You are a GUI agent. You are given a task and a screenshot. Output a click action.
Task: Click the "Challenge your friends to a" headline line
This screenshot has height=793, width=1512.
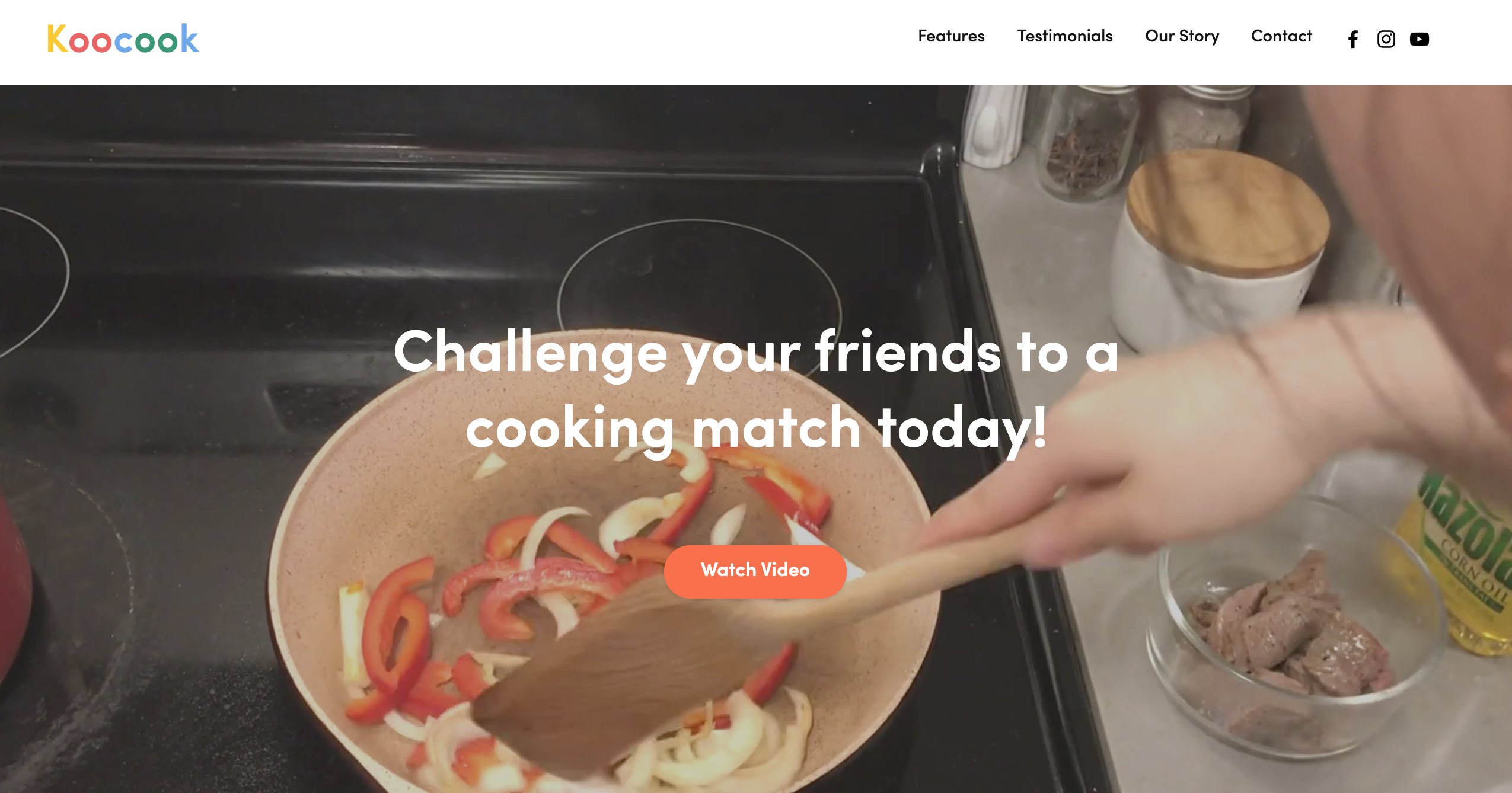pyautogui.click(x=756, y=353)
